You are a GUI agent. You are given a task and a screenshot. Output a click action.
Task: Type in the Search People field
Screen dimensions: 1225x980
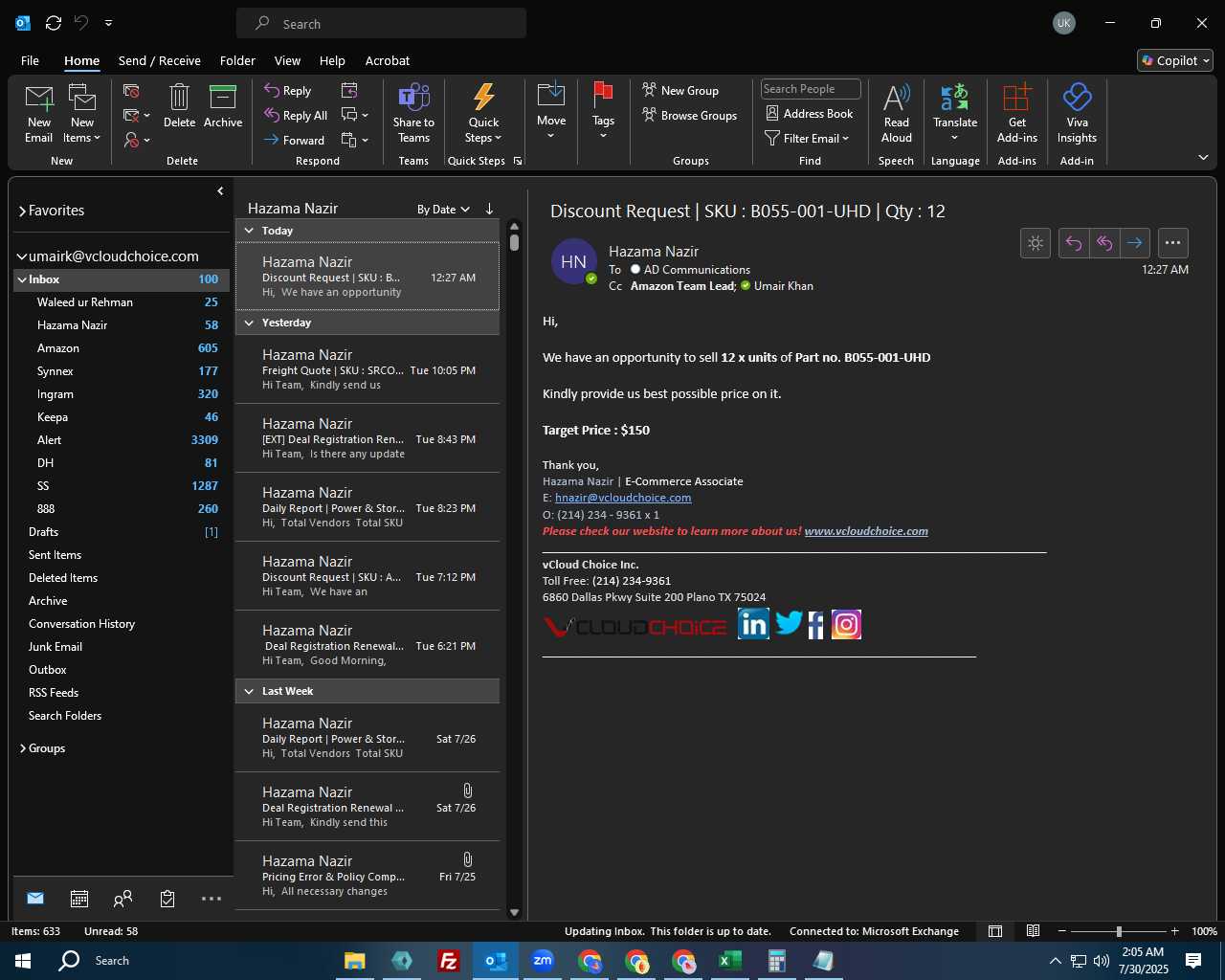click(811, 89)
